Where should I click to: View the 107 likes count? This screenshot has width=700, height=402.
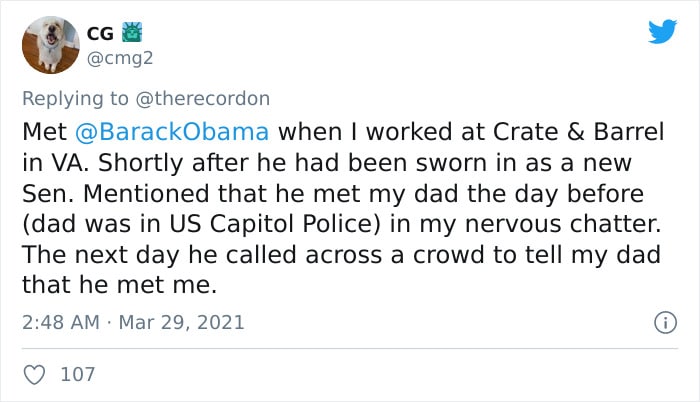click(x=78, y=374)
